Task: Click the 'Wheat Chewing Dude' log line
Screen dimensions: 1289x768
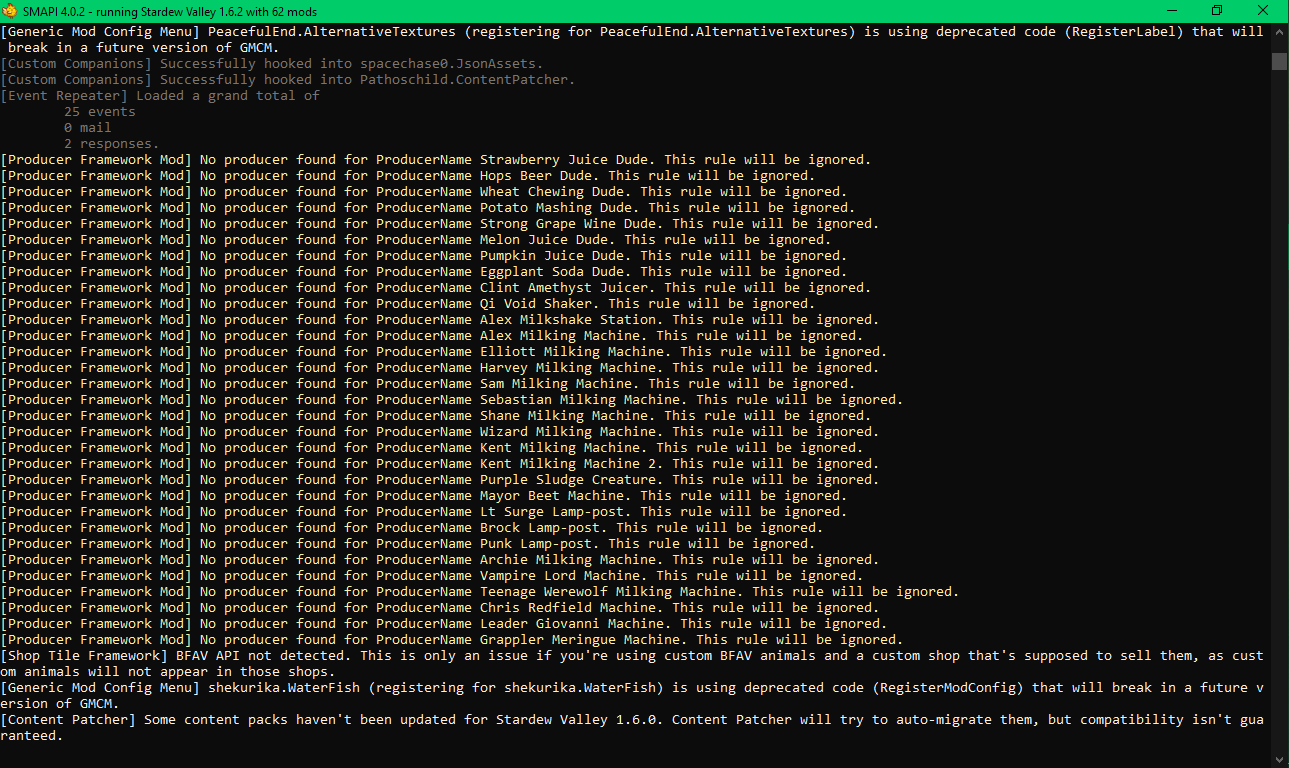Action: point(424,192)
